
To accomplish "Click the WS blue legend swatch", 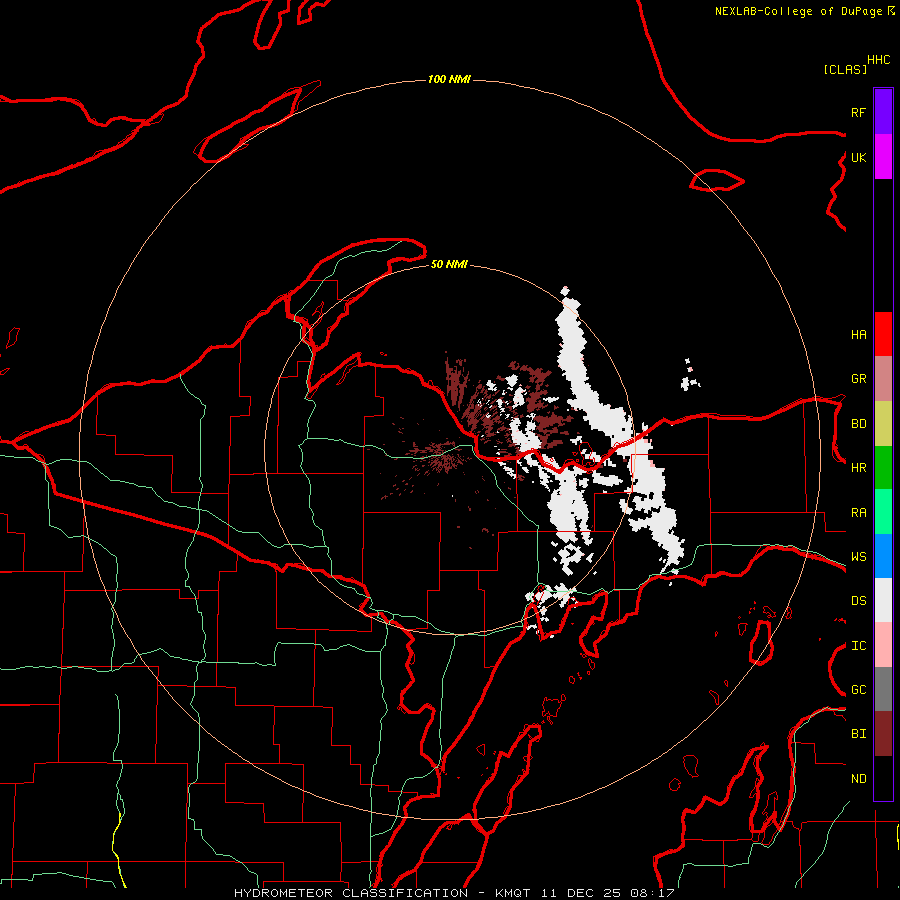I will (883, 556).
